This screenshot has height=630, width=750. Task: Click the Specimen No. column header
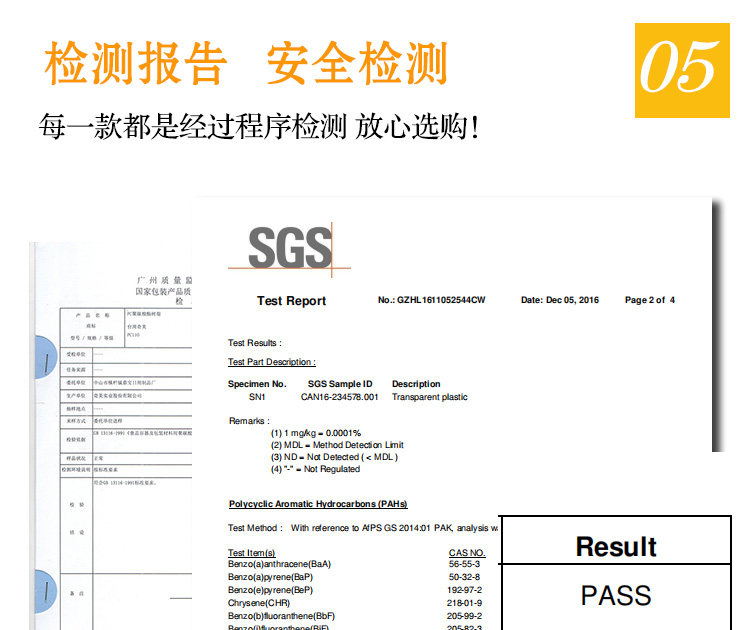tap(257, 384)
